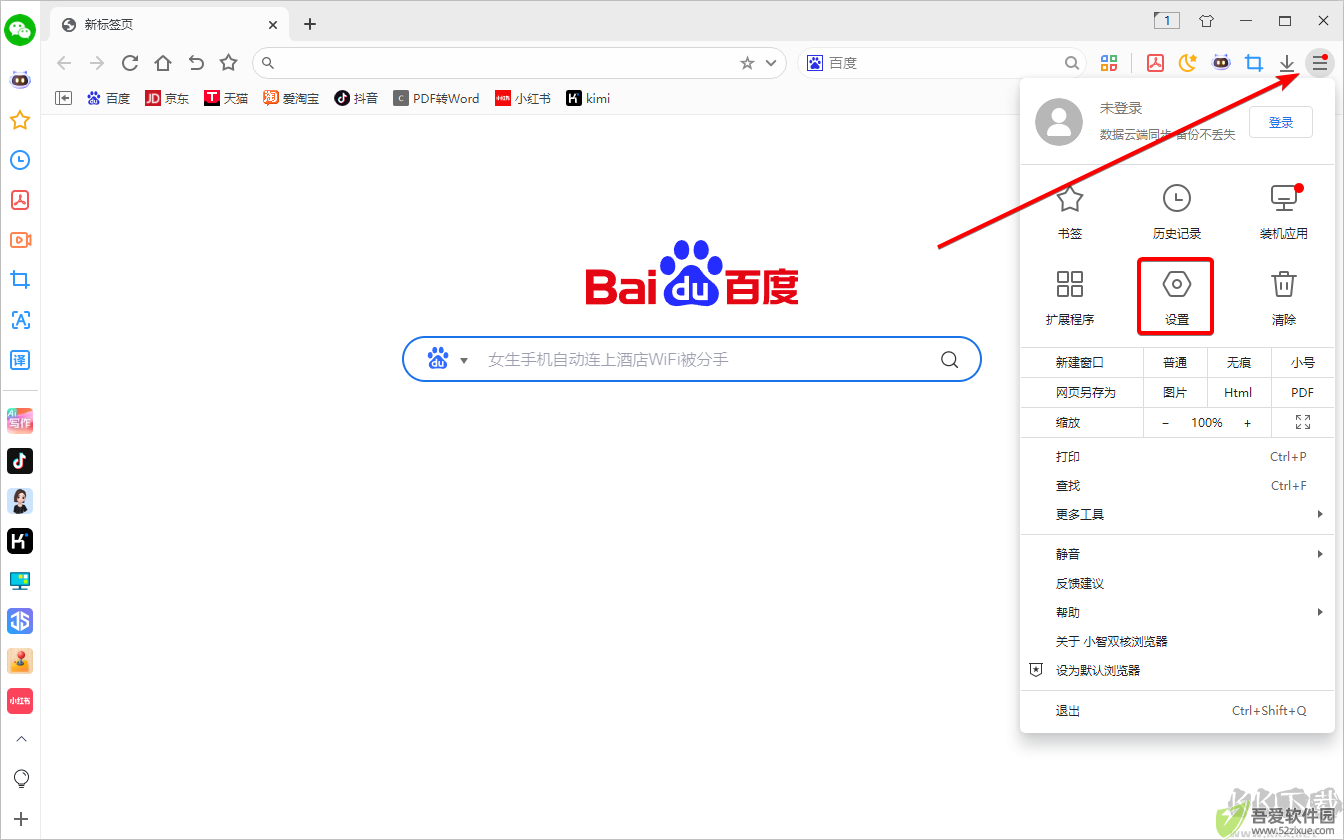Choose 清除 trash in the menu
The height and width of the screenshot is (840, 1344).
(x=1284, y=297)
